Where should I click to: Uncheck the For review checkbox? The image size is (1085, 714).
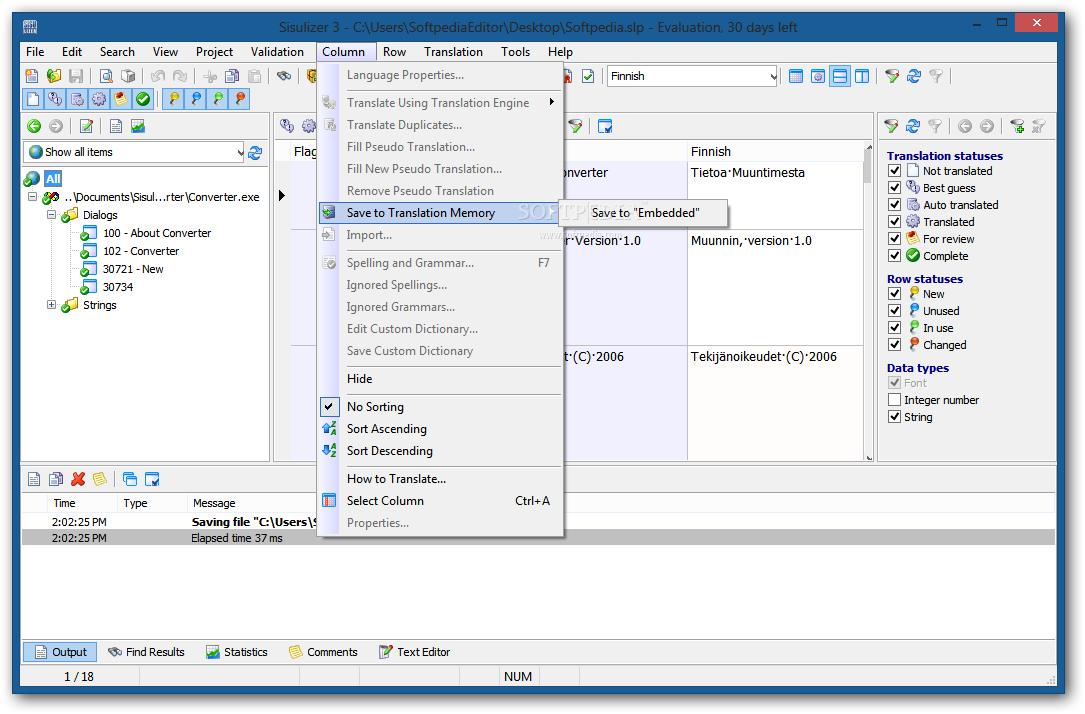pos(894,239)
